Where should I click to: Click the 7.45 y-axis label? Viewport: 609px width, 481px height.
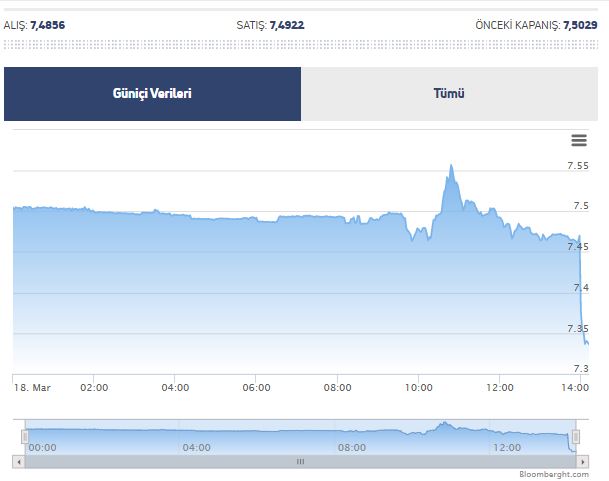[x=578, y=246]
